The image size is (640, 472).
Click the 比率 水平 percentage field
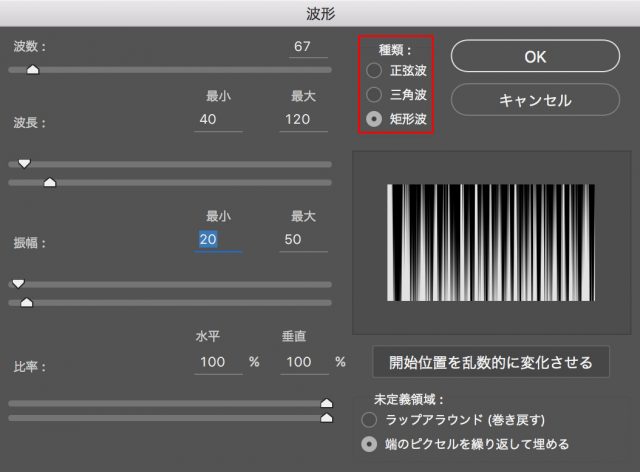pos(218,361)
